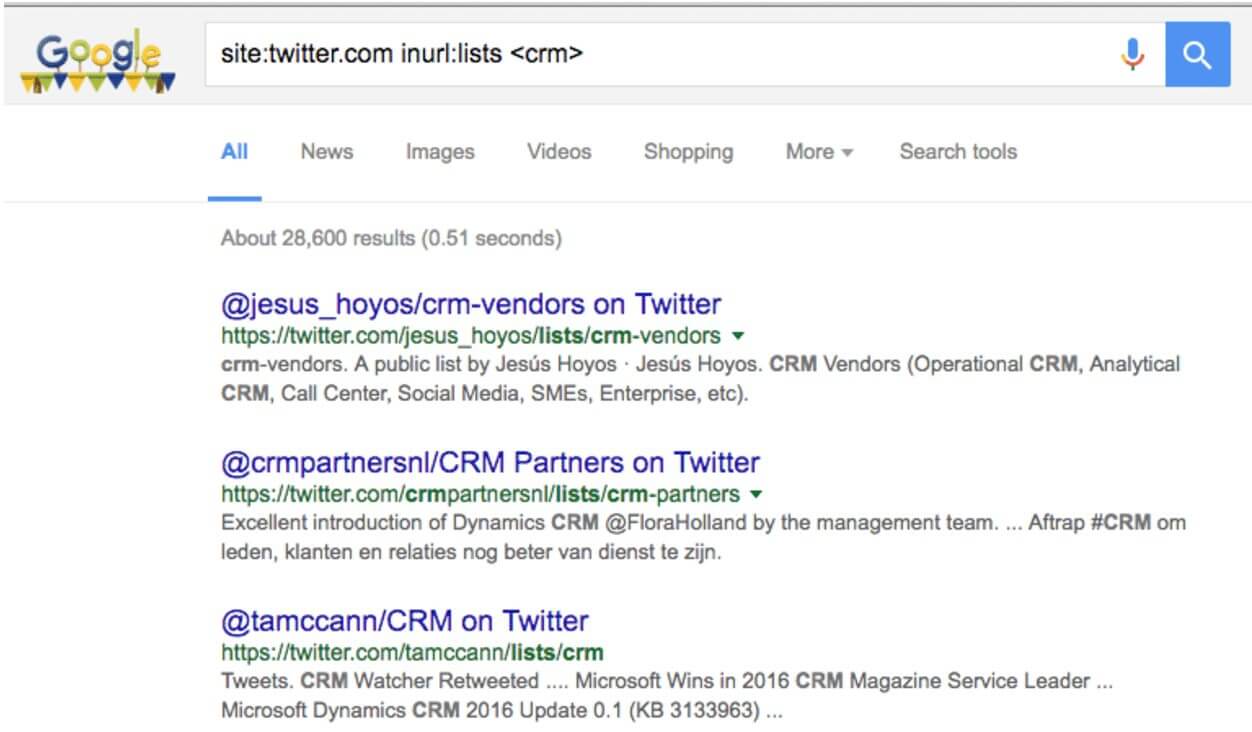Click inside the search query field
The width and height of the screenshot is (1252, 732).
tap(650, 54)
